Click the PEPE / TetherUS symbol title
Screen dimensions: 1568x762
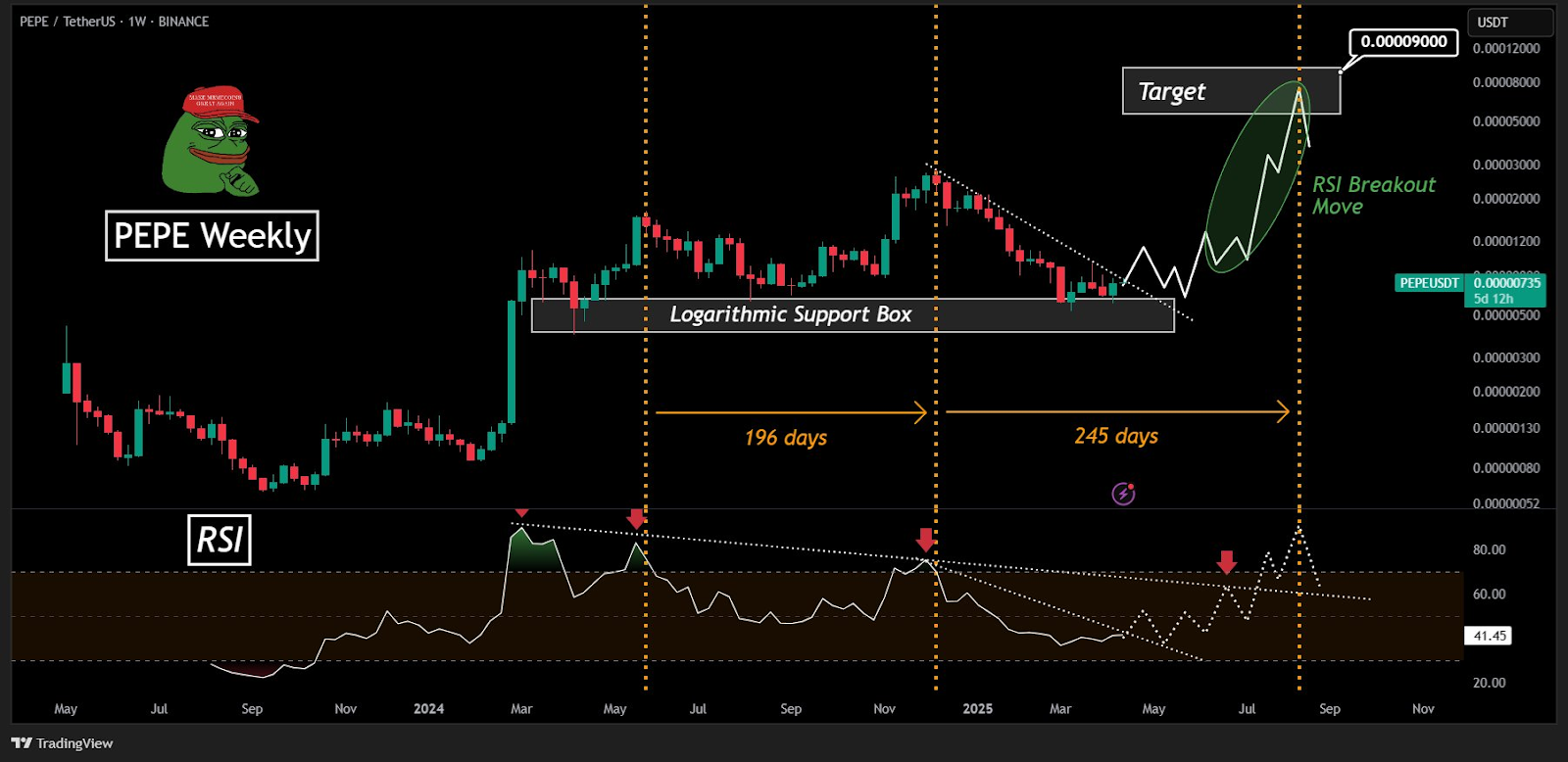coord(68,22)
